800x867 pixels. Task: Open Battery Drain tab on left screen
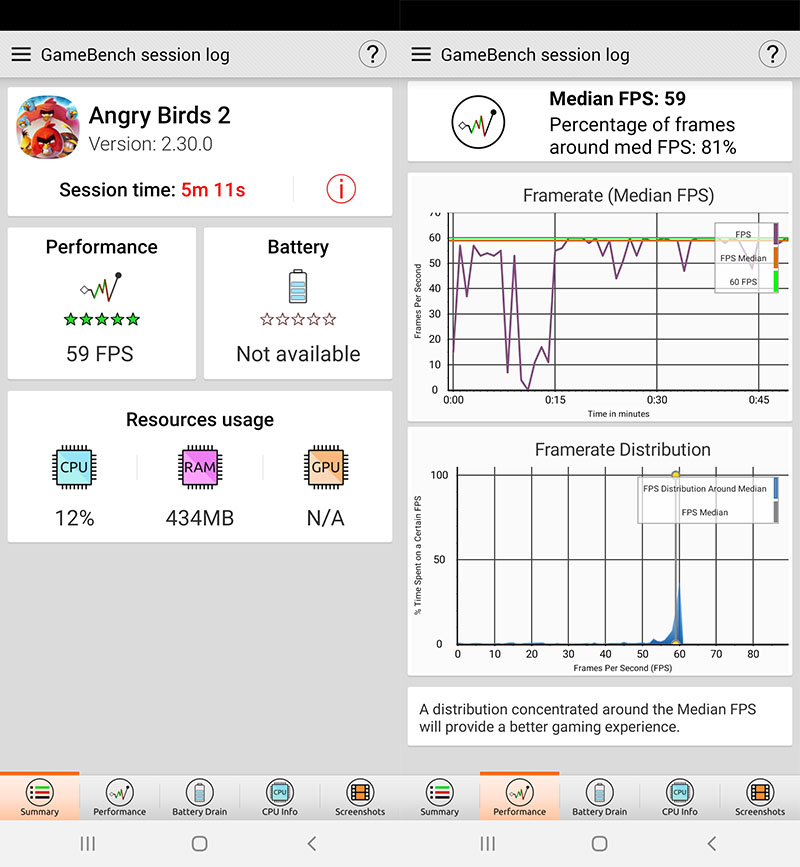(200, 796)
